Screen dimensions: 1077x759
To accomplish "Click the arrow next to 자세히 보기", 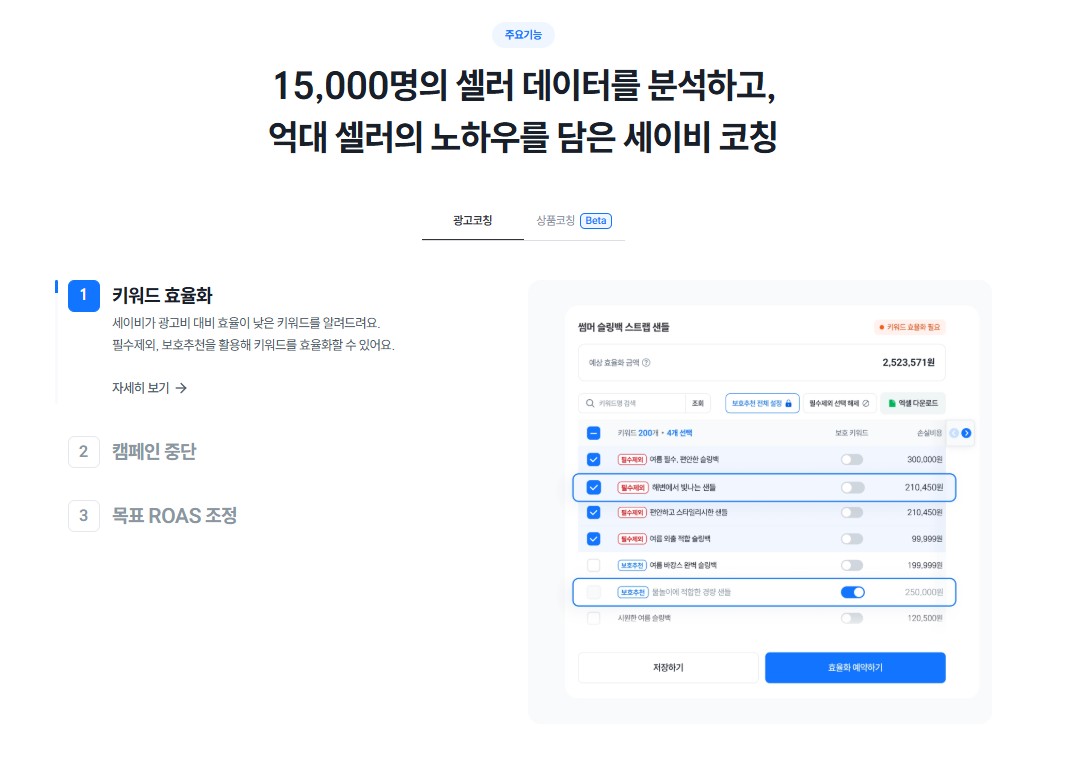I will point(181,388).
